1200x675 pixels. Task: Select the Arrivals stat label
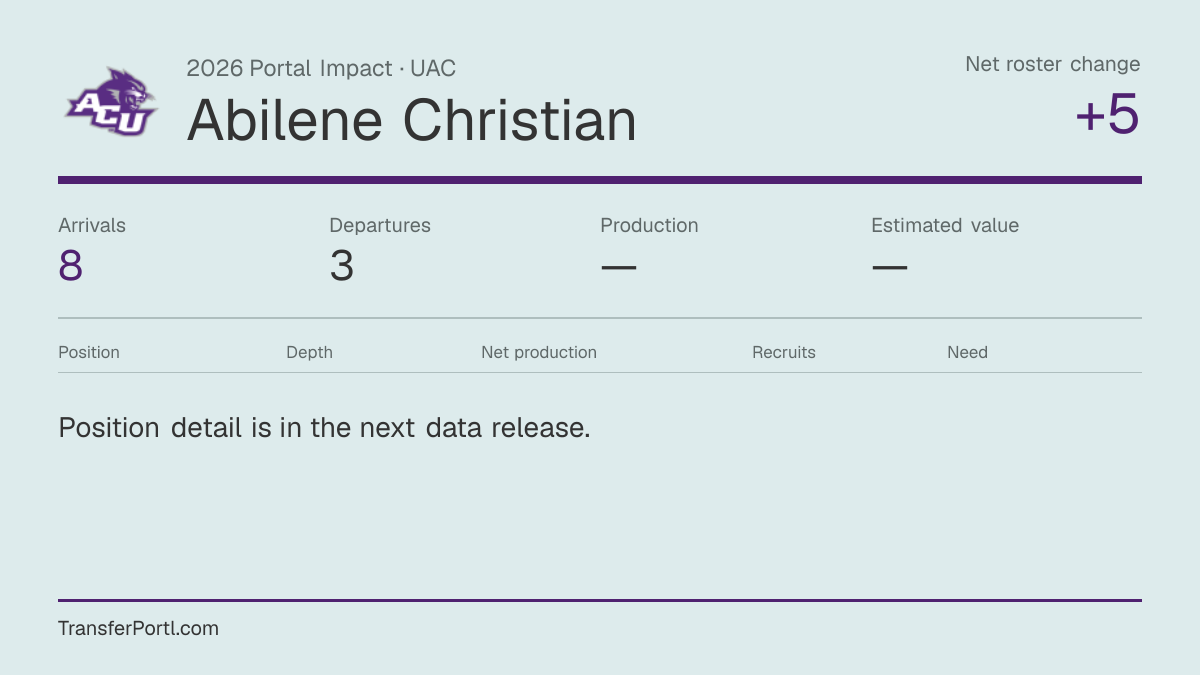[92, 225]
